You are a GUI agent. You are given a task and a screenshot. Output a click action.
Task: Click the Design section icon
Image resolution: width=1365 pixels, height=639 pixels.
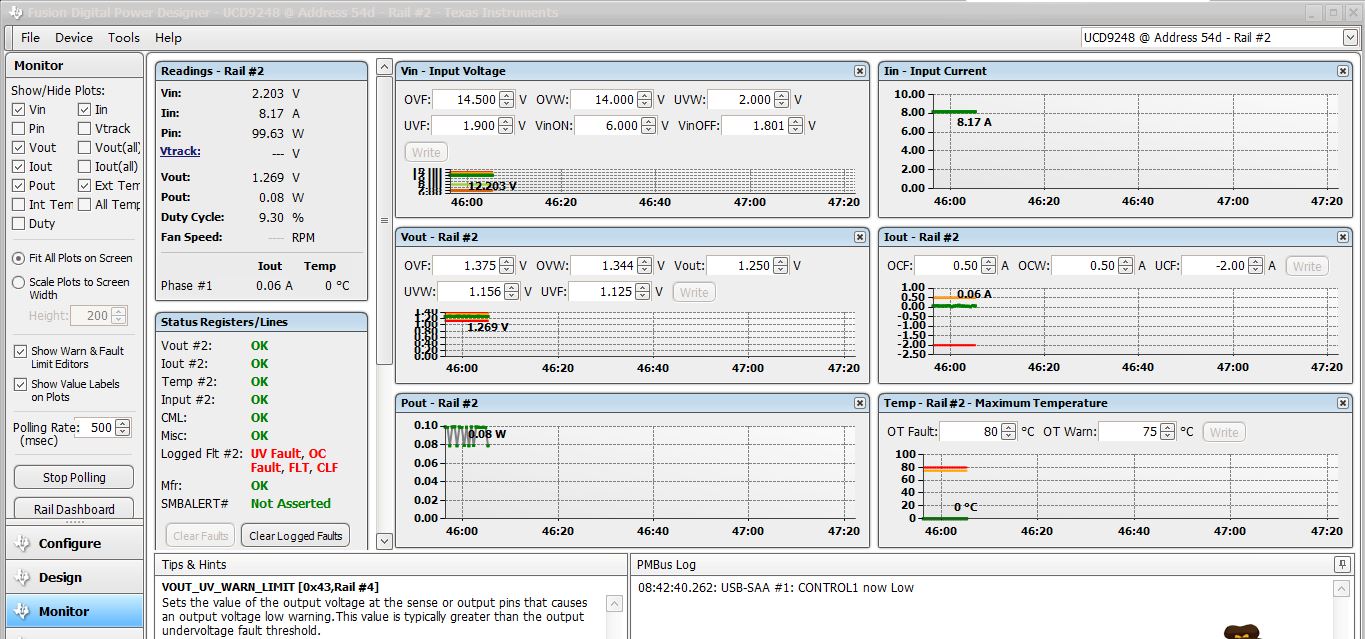tap(22, 578)
